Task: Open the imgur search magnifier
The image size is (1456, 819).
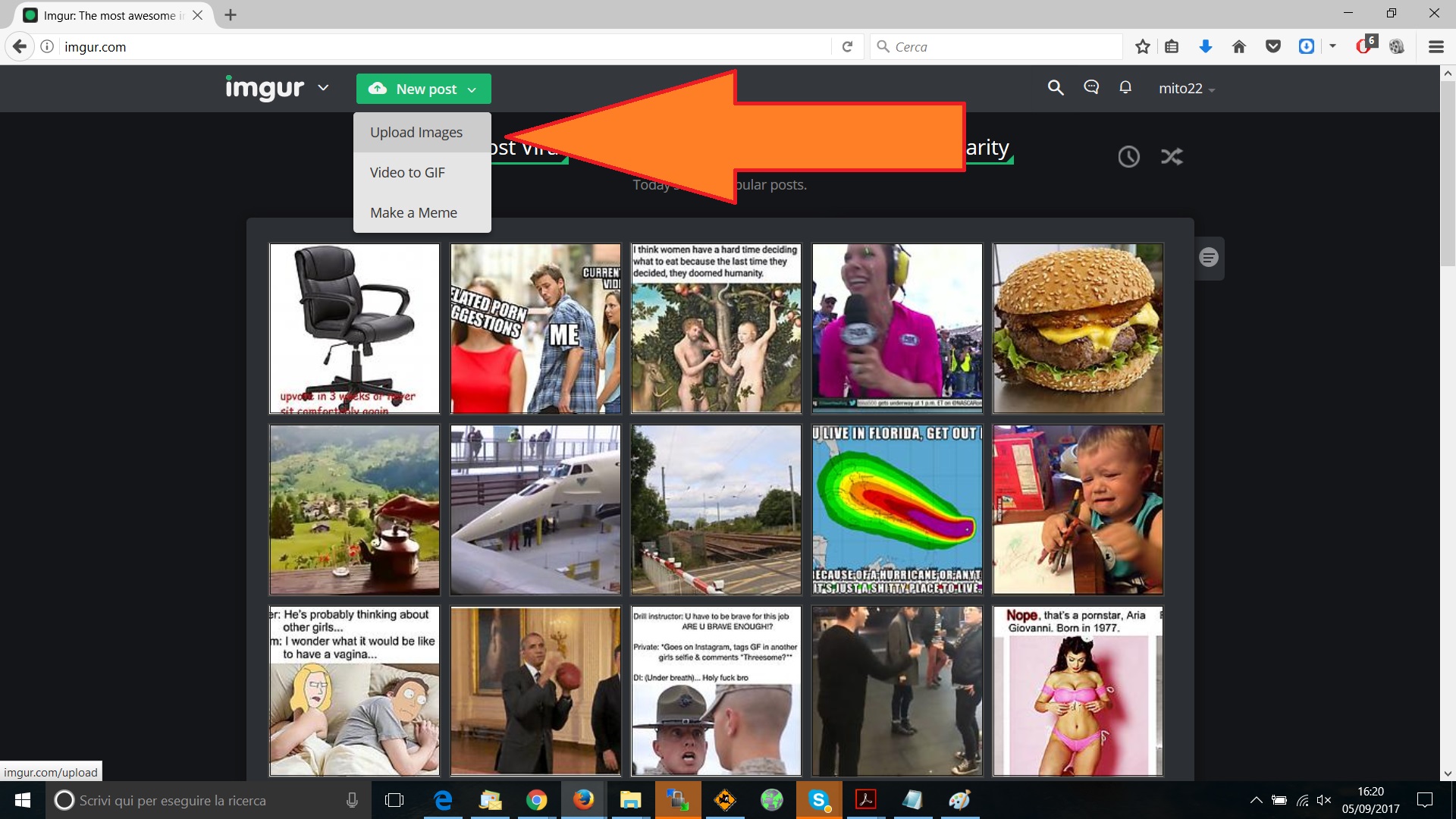Action: pos(1055,88)
